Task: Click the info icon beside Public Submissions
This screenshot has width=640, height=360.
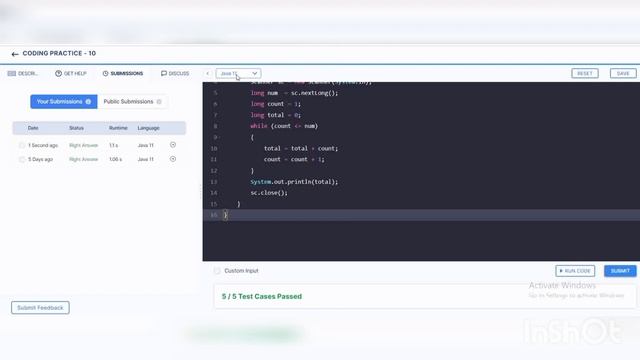Action: tap(159, 102)
